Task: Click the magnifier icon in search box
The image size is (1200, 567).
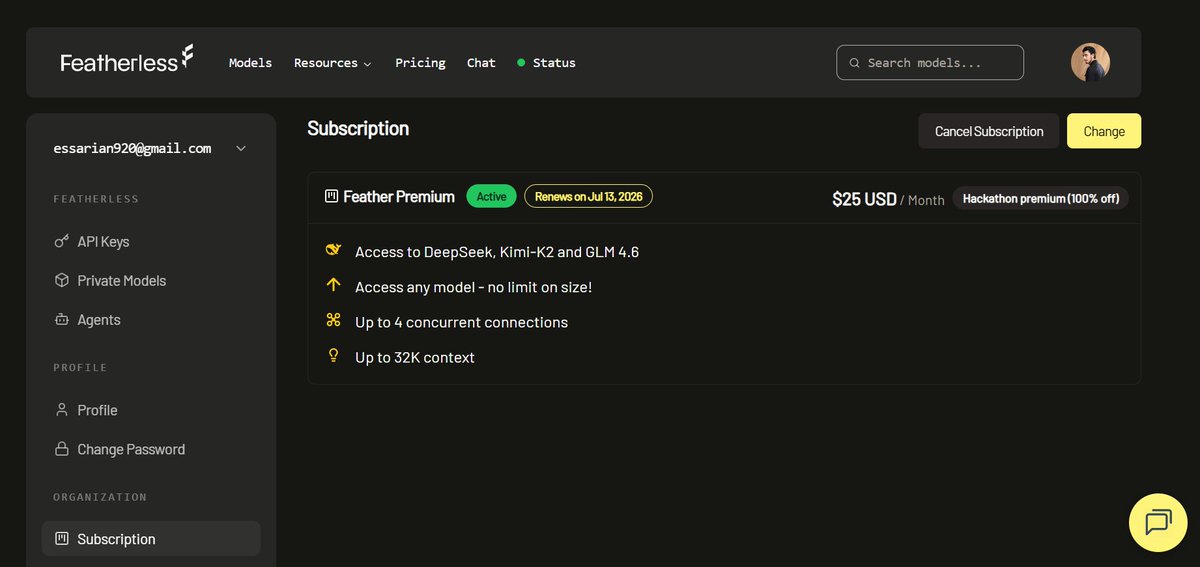Action: [854, 63]
